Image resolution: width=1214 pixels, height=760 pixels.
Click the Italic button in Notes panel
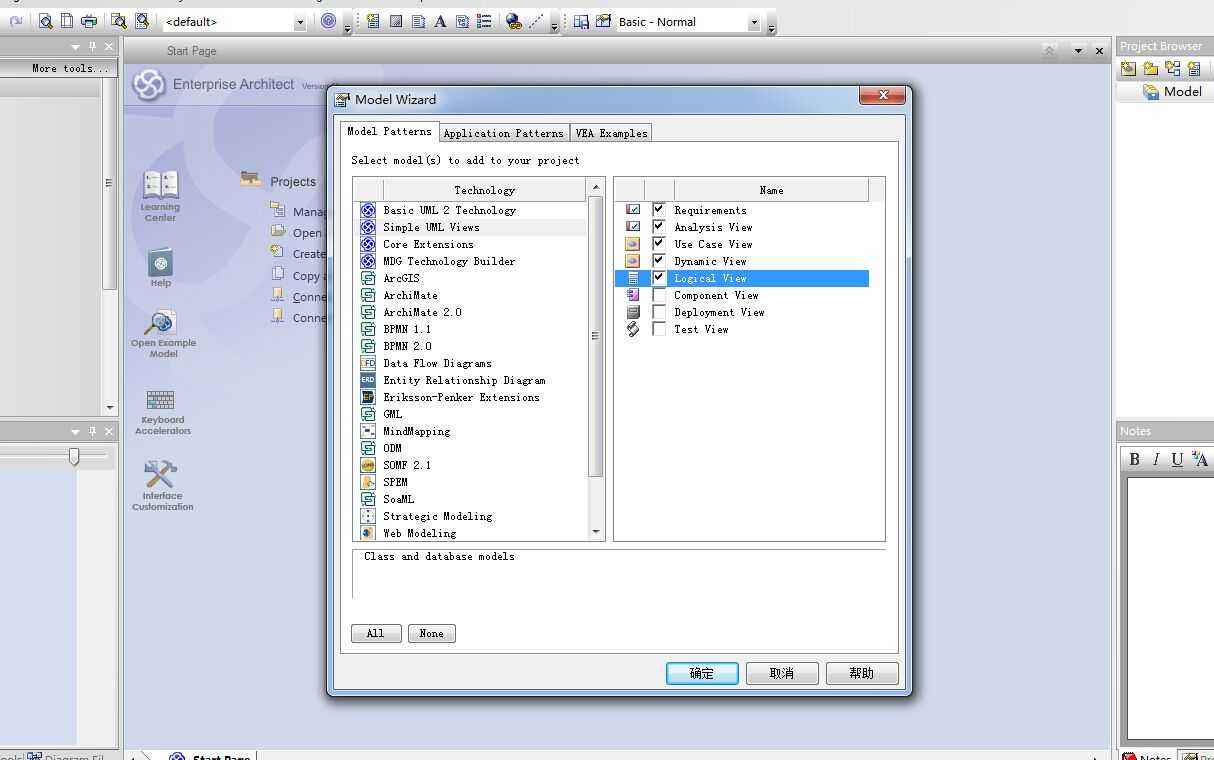tap(1156, 459)
